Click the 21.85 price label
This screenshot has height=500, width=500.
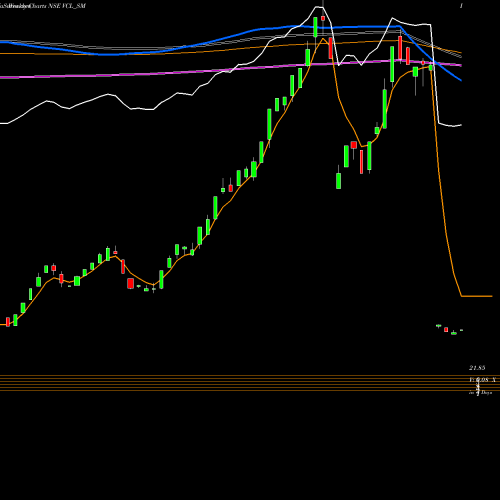pyautogui.click(x=477, y=368)
